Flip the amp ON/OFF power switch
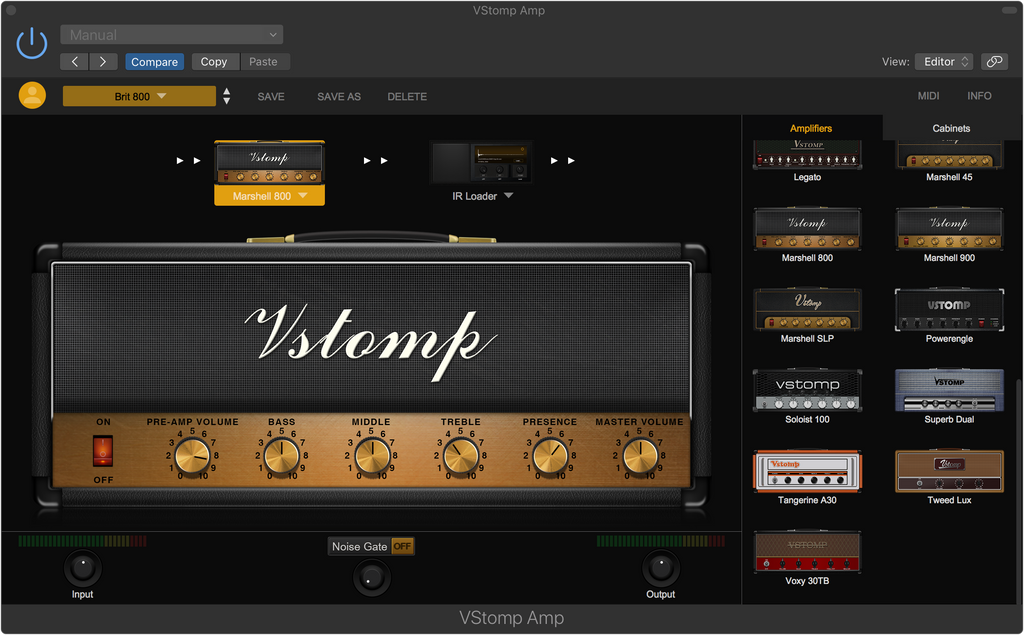1024x635 pixels. point(103,451)
